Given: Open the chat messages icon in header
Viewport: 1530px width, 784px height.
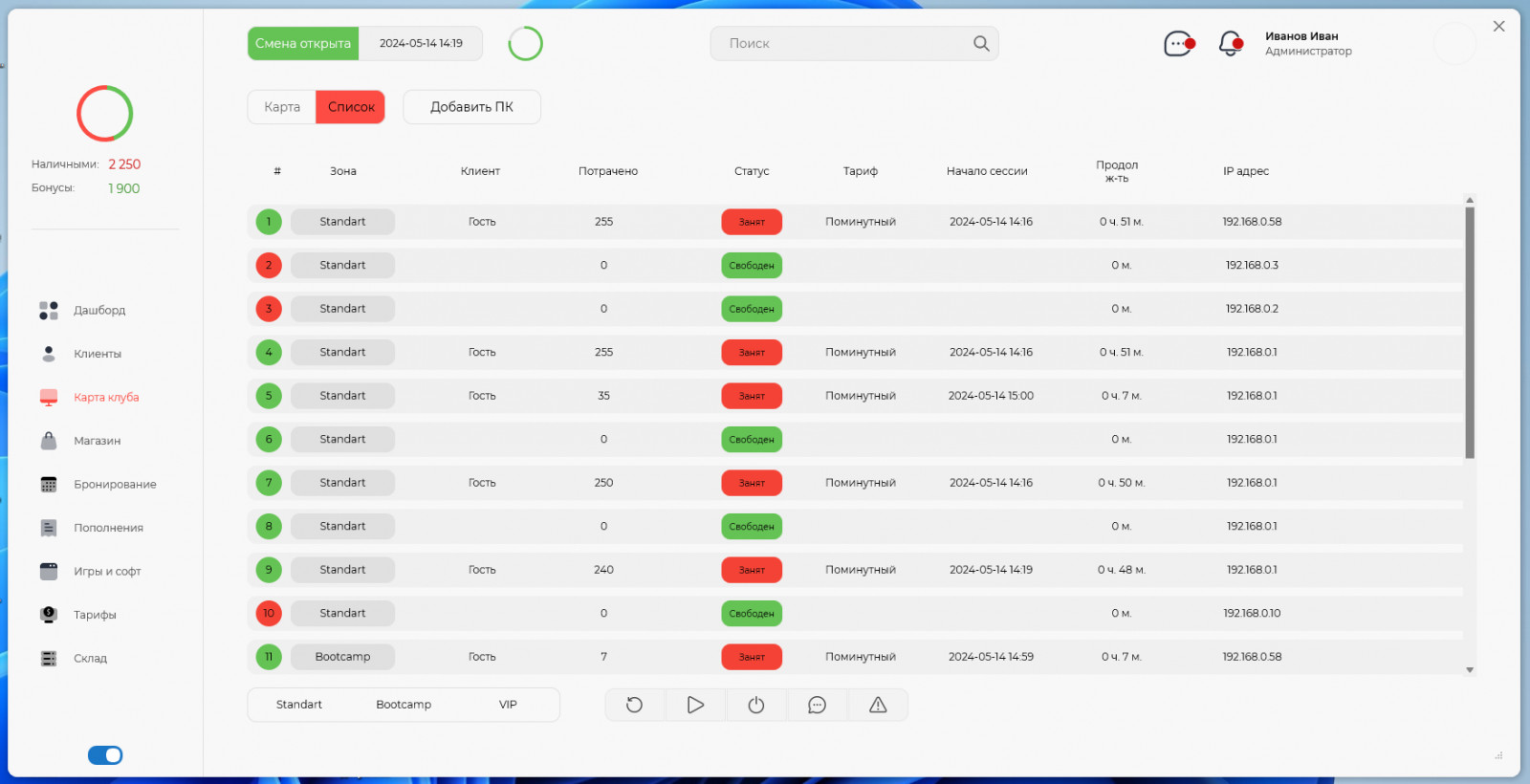Looking at the screenshot, I should point(1178,44).
